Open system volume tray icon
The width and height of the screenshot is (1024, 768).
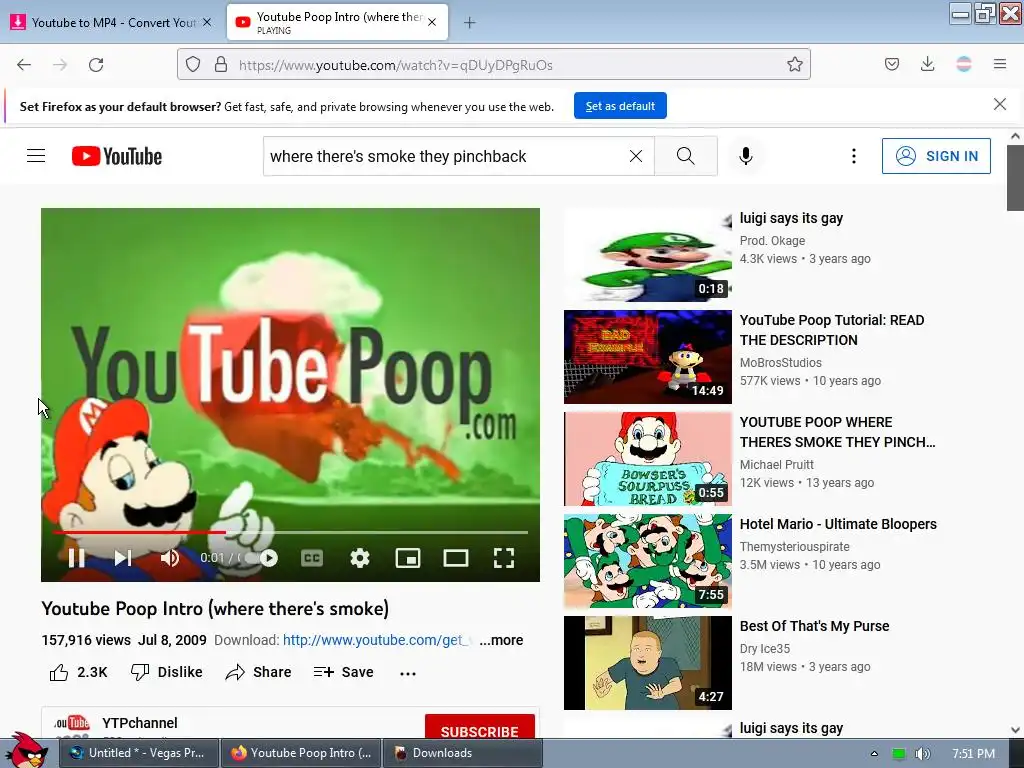coord(923,754)
